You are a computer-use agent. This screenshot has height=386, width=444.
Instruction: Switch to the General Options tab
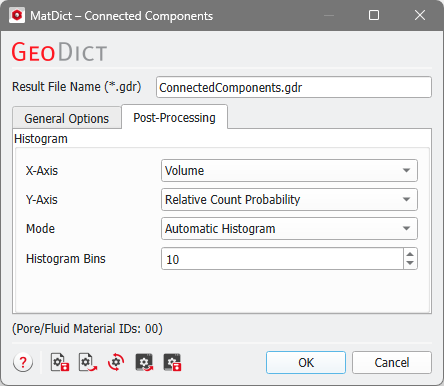(67, 118)
